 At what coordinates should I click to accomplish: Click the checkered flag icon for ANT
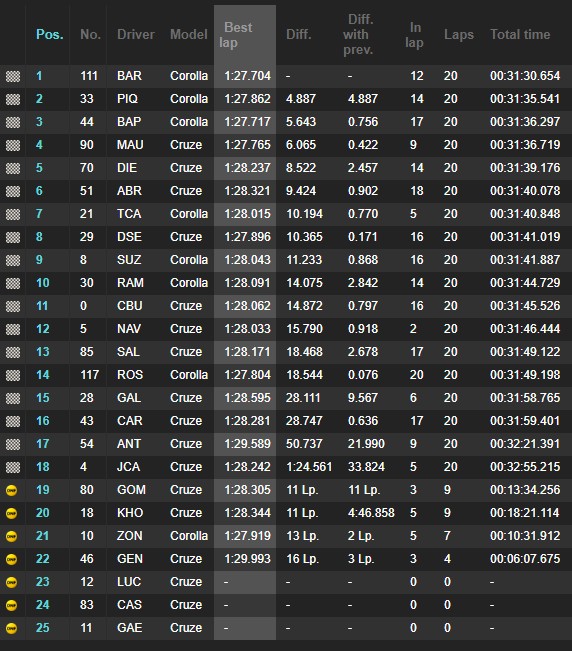(12, 444)
